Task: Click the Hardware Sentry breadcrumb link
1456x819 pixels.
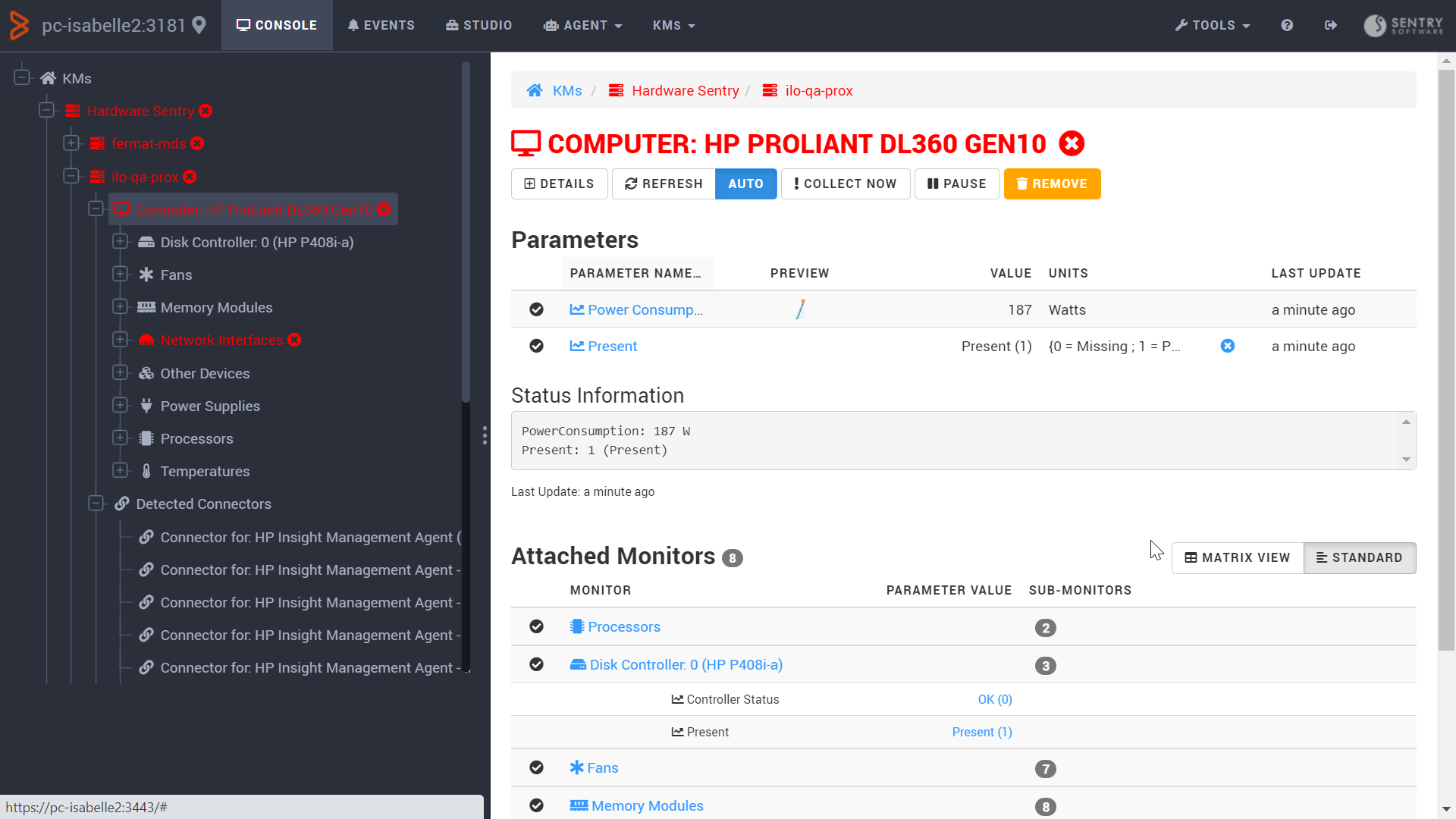Action: [684, 90]
